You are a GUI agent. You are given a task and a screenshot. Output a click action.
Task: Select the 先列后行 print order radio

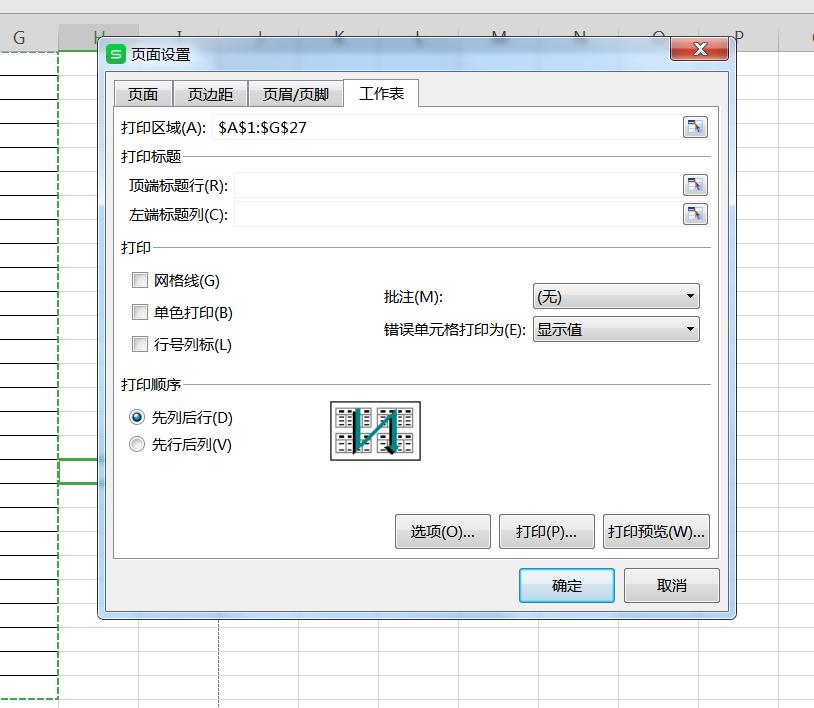136,418
